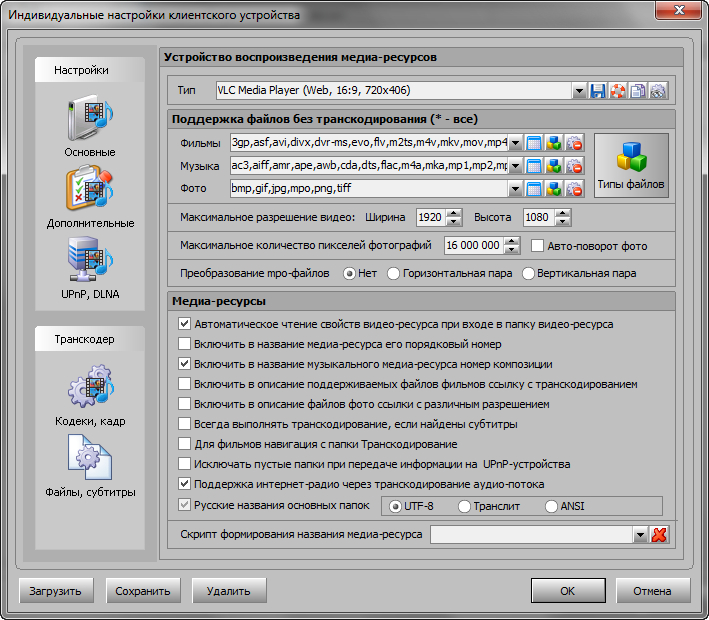Viewport: 709px width, 620px height.
Task: Uncheck Поддержка интернет-радио checkbox
Action: [184, 484]
